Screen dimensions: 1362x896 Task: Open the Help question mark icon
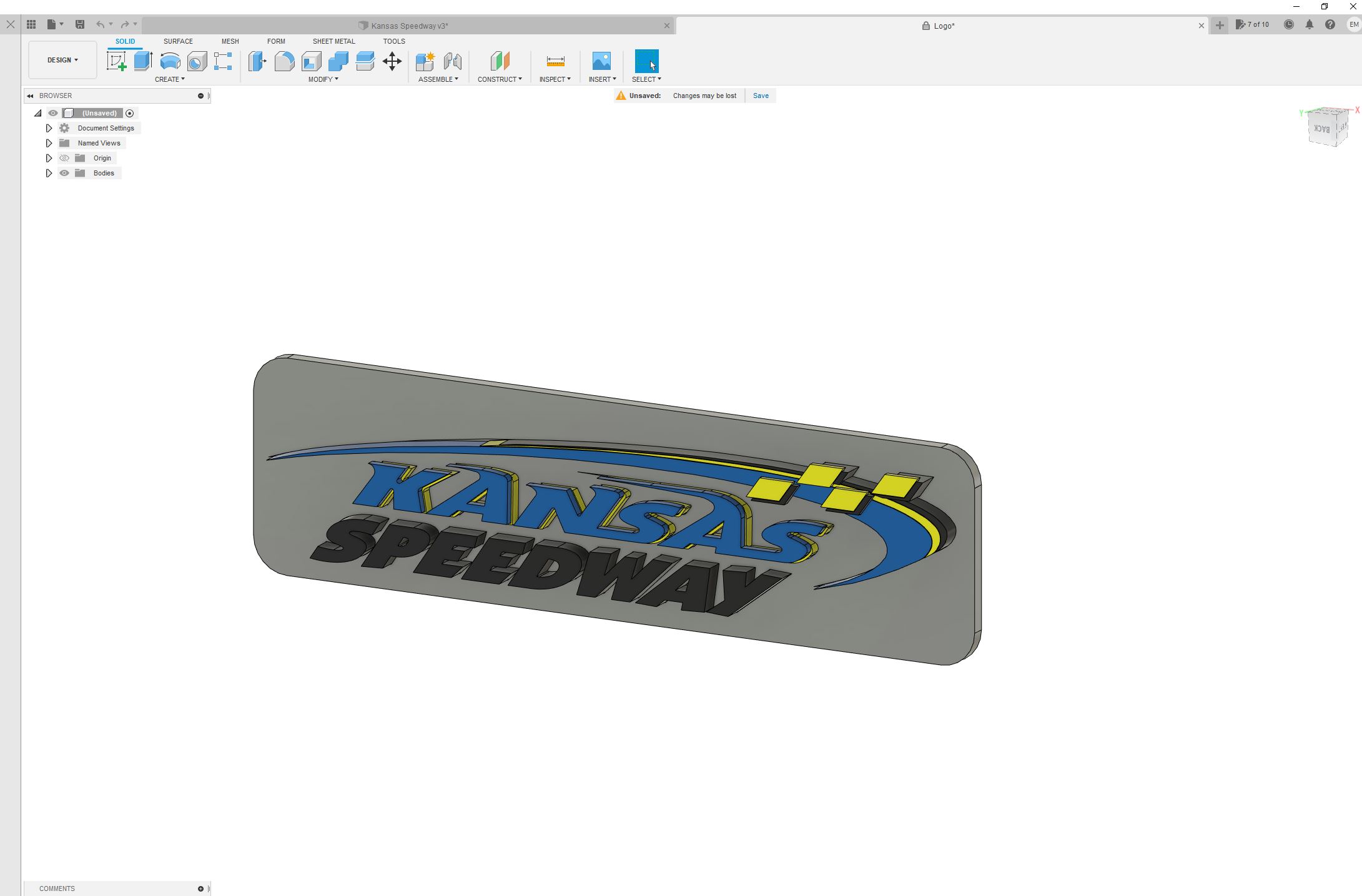pos(1330,24)
